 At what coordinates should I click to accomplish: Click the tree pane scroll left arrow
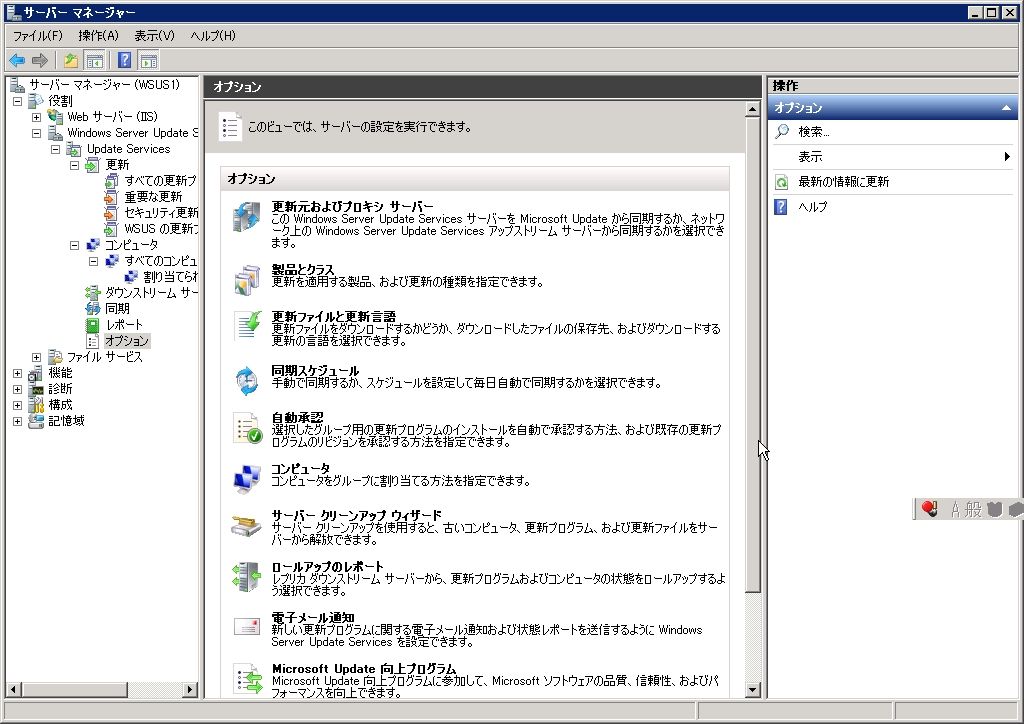tap(13, 689)
